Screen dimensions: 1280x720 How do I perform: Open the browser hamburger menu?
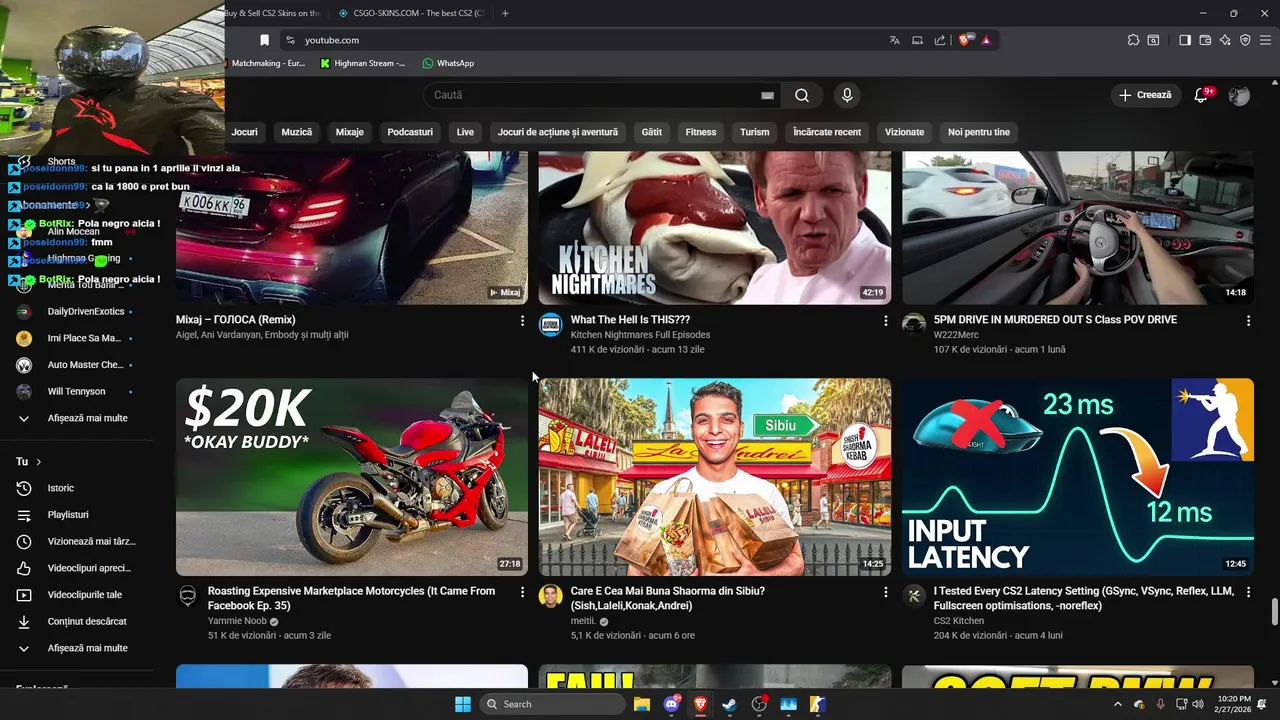point(1265,40)
